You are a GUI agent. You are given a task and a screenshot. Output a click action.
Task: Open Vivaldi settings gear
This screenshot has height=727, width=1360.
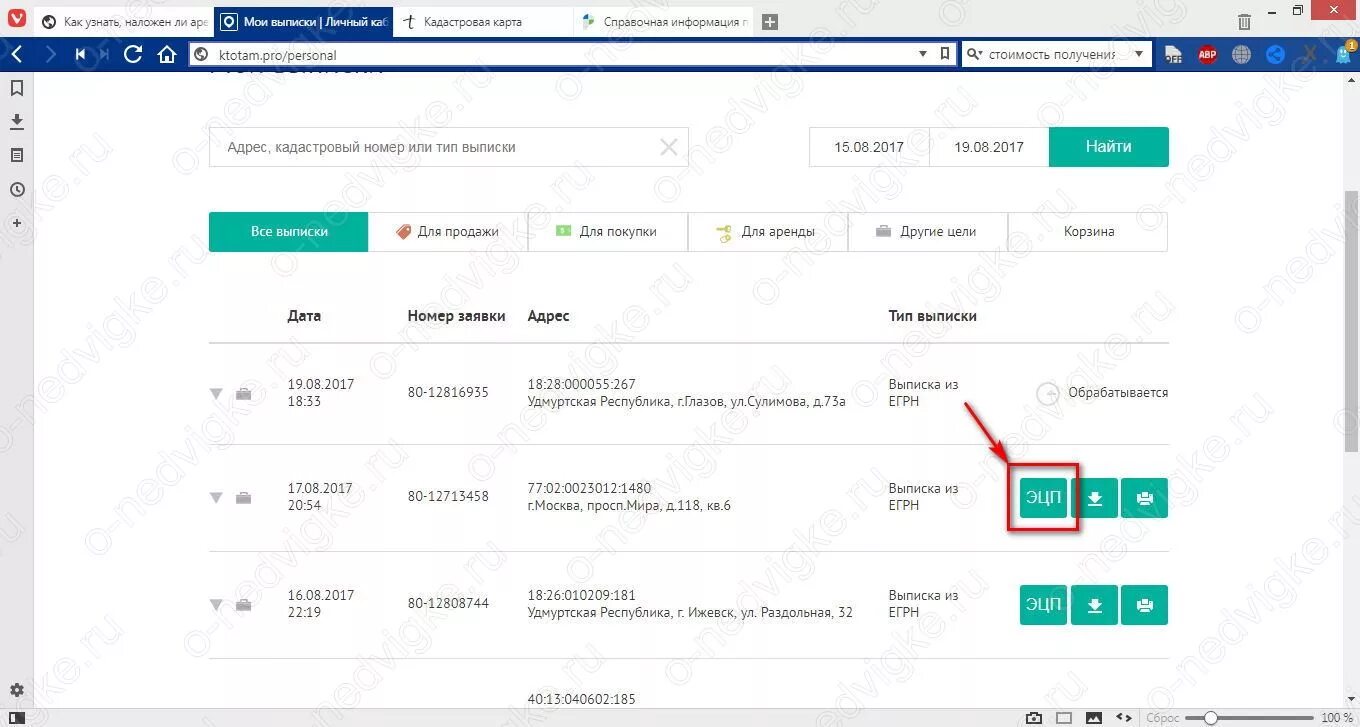16,690
